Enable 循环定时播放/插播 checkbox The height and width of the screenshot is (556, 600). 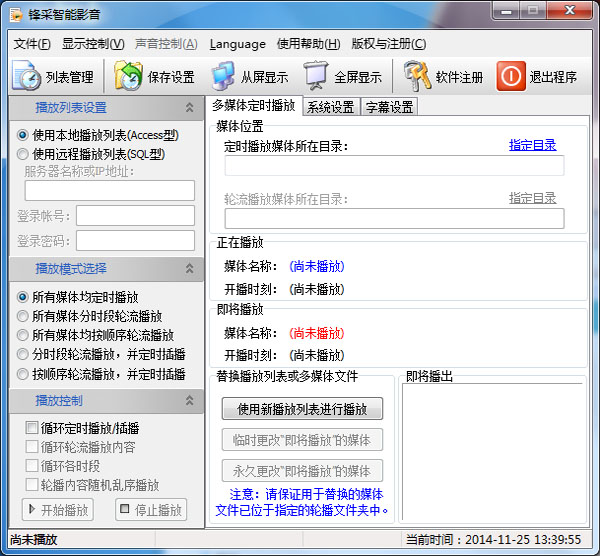pyautogui.click(x=33, y=428)
